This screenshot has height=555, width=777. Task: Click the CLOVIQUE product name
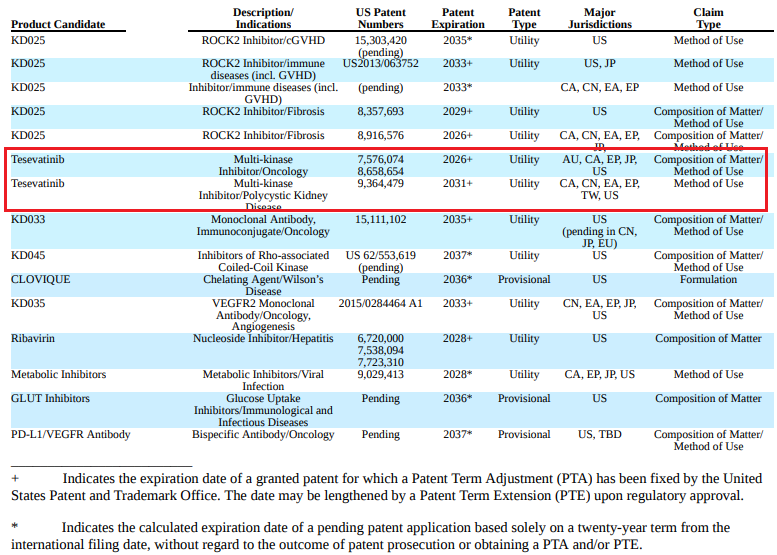41,280
